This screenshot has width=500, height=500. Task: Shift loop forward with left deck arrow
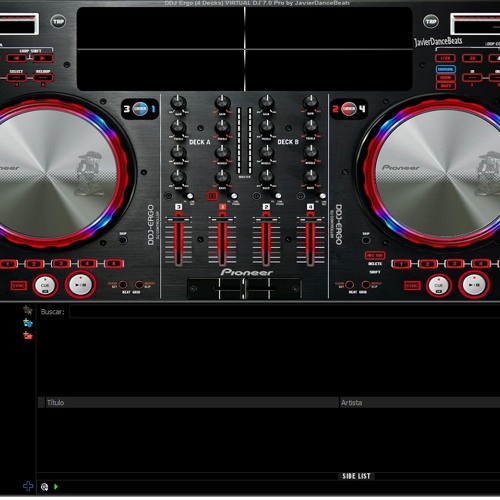click(x=43, y=58)
